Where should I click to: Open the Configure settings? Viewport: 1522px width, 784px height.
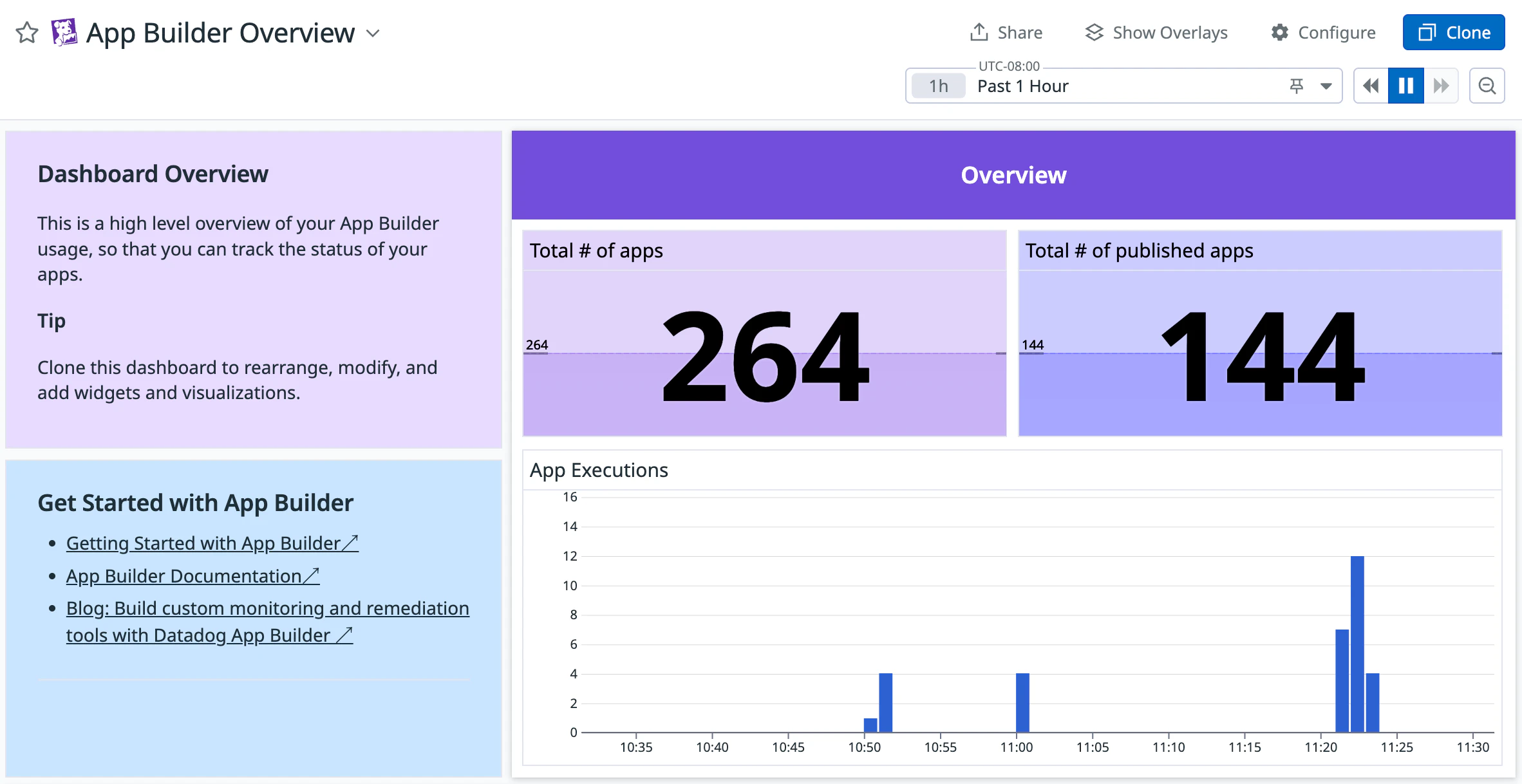tap(1323, 32)
